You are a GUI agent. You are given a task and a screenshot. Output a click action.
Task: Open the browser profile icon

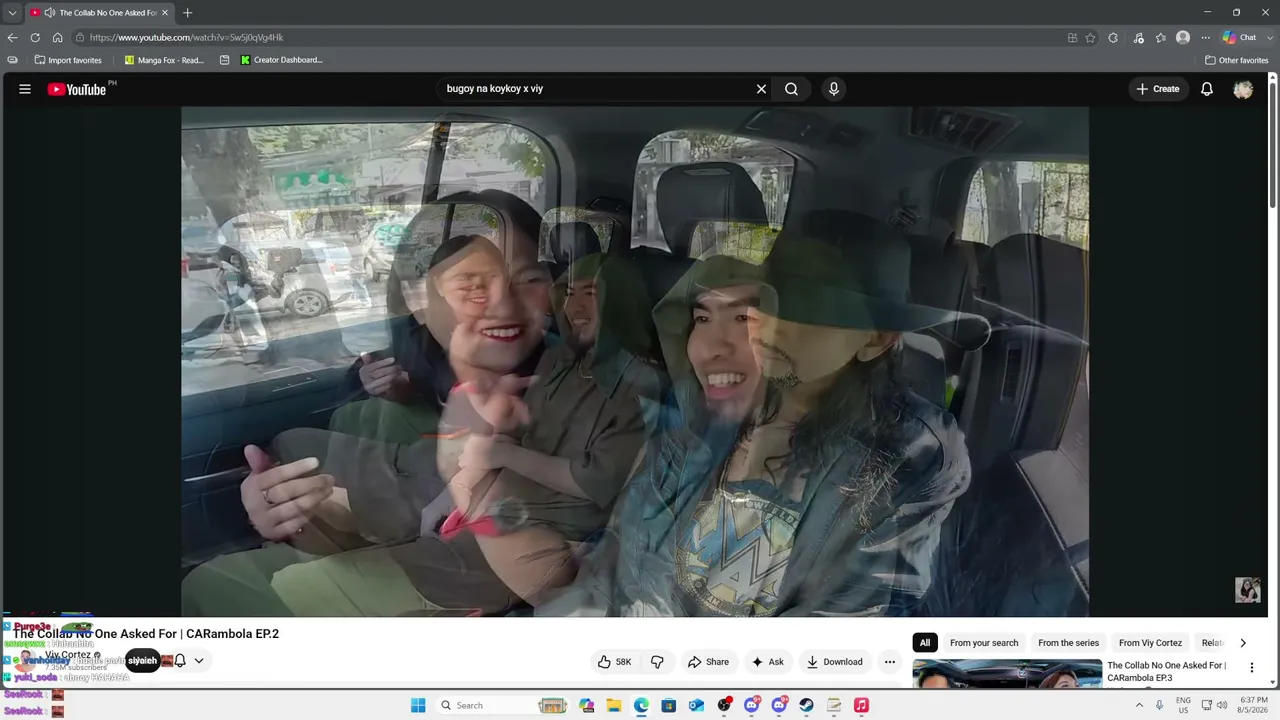pos(1183,38)
